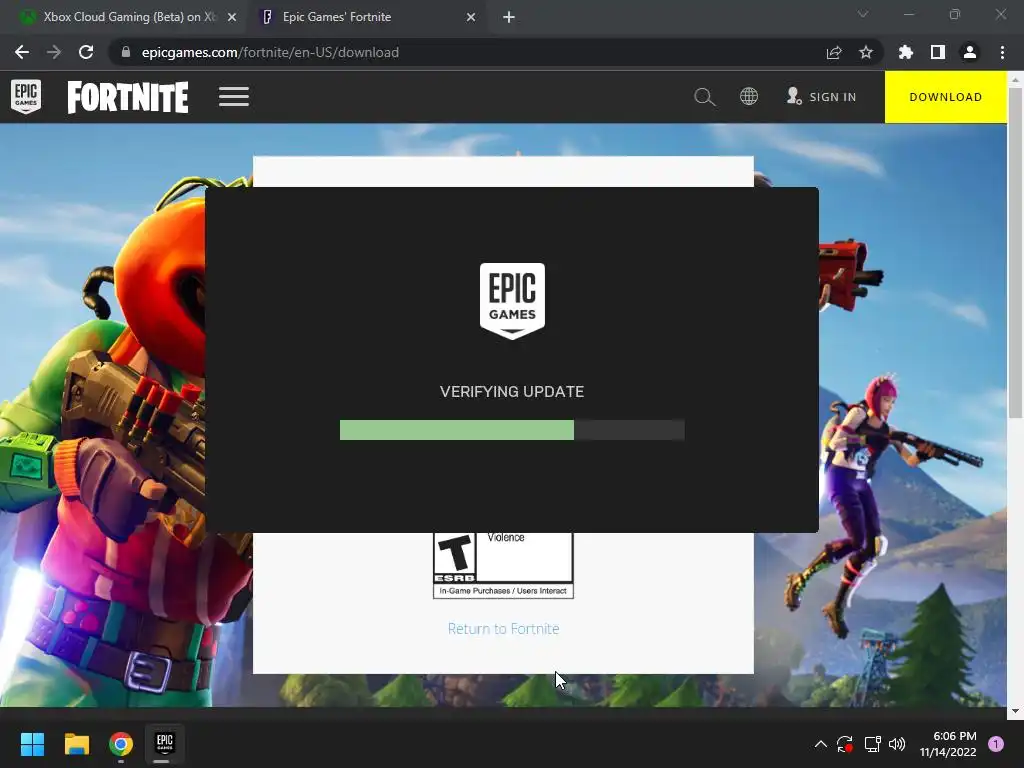View site security lock info

(x=126, y=52)
